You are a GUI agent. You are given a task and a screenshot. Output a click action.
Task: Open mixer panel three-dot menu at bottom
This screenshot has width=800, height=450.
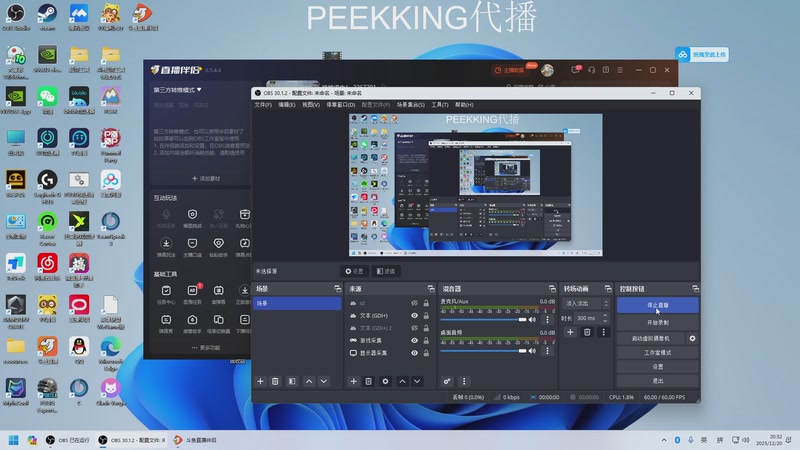(x=464, y=381)
